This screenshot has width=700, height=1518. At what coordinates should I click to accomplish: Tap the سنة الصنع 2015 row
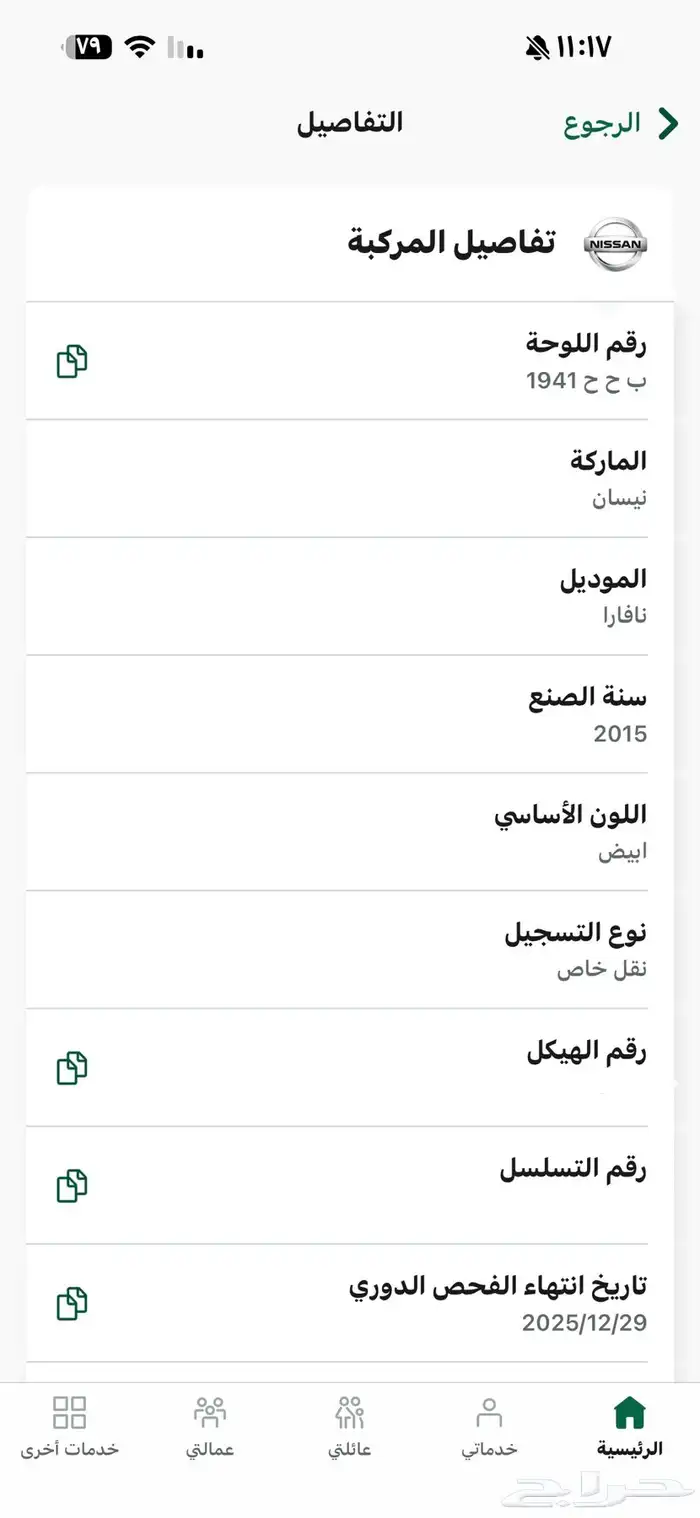(350, 714)
